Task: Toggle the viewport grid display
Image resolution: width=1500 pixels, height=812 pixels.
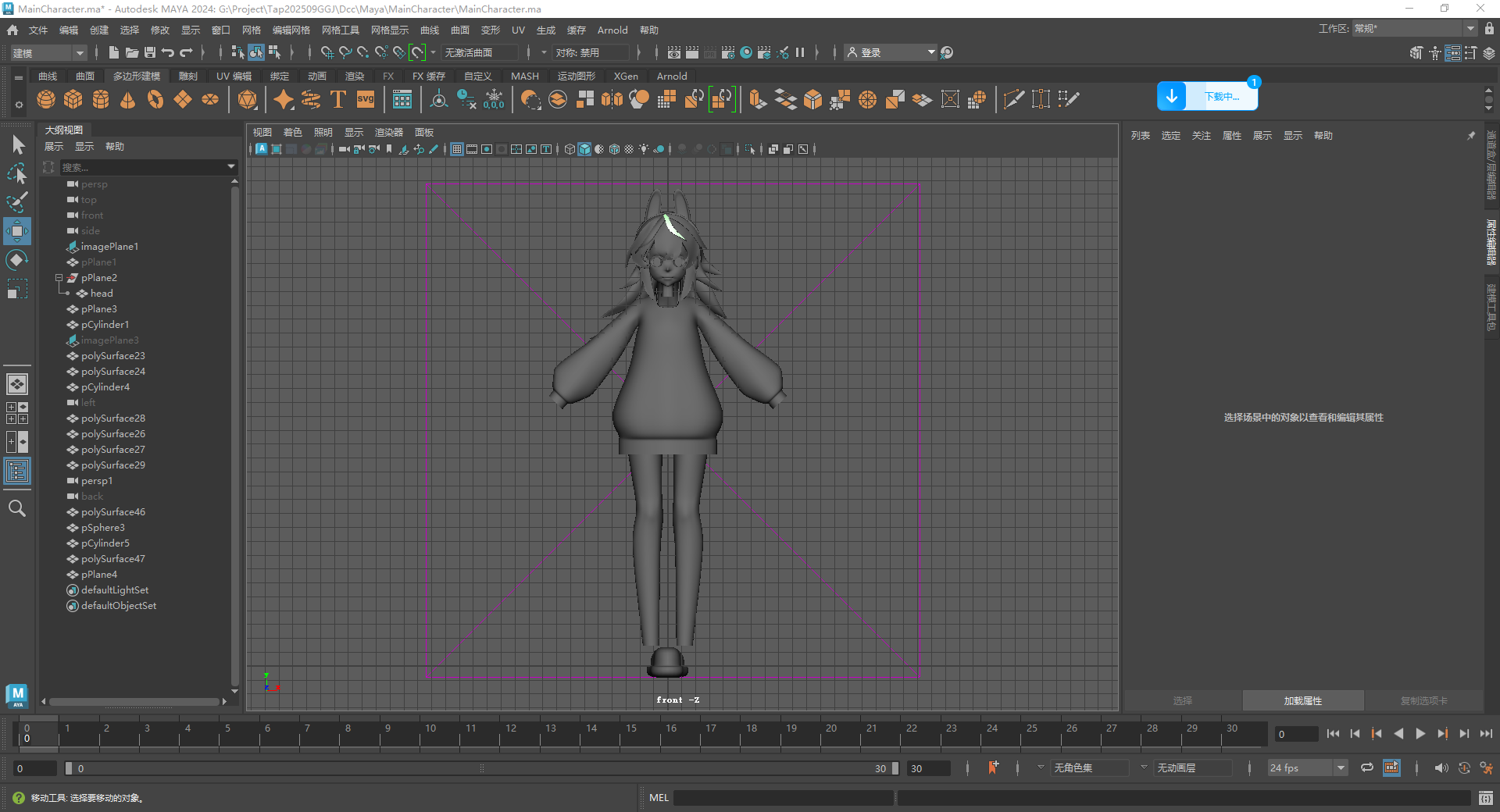Action: click(x=457, y=149)
